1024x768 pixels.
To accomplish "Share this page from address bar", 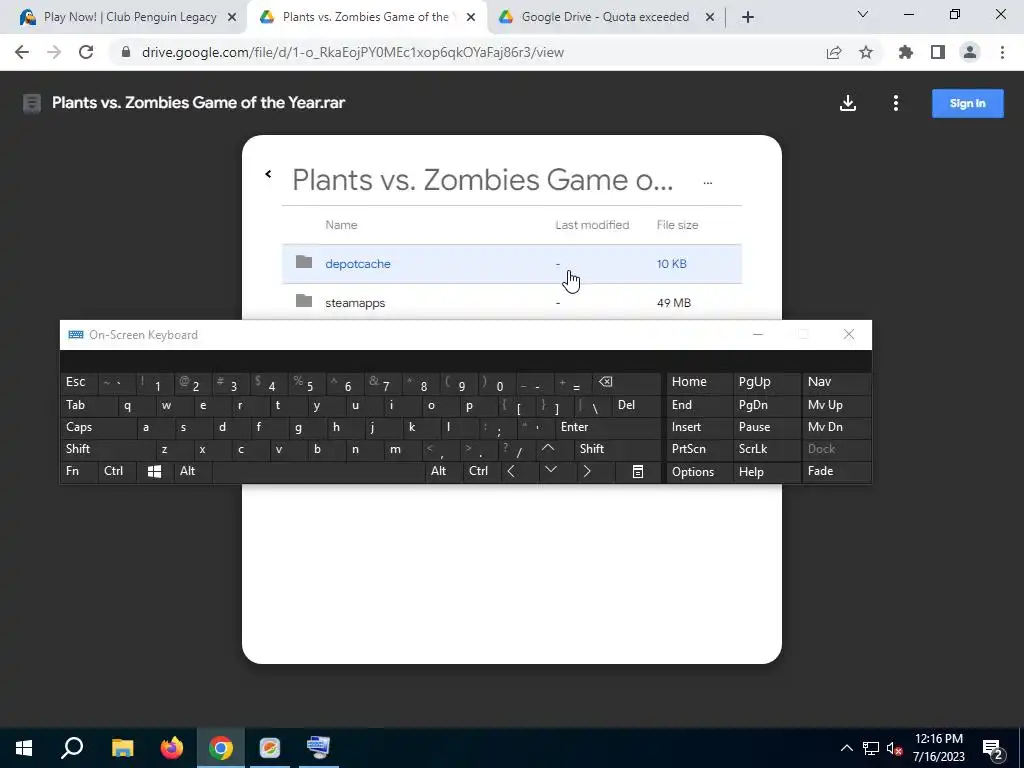I will tap(833, 53).
